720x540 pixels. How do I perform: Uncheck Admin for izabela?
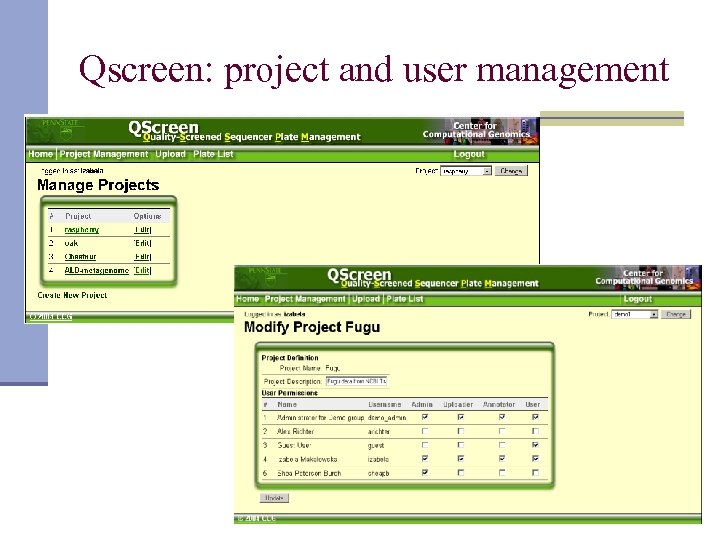click(425, 459)
